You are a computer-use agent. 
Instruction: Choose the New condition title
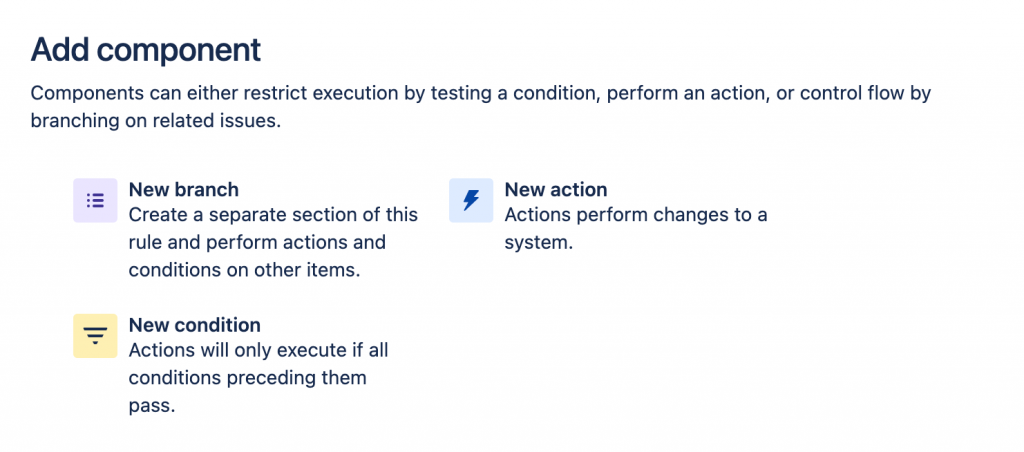194,325
